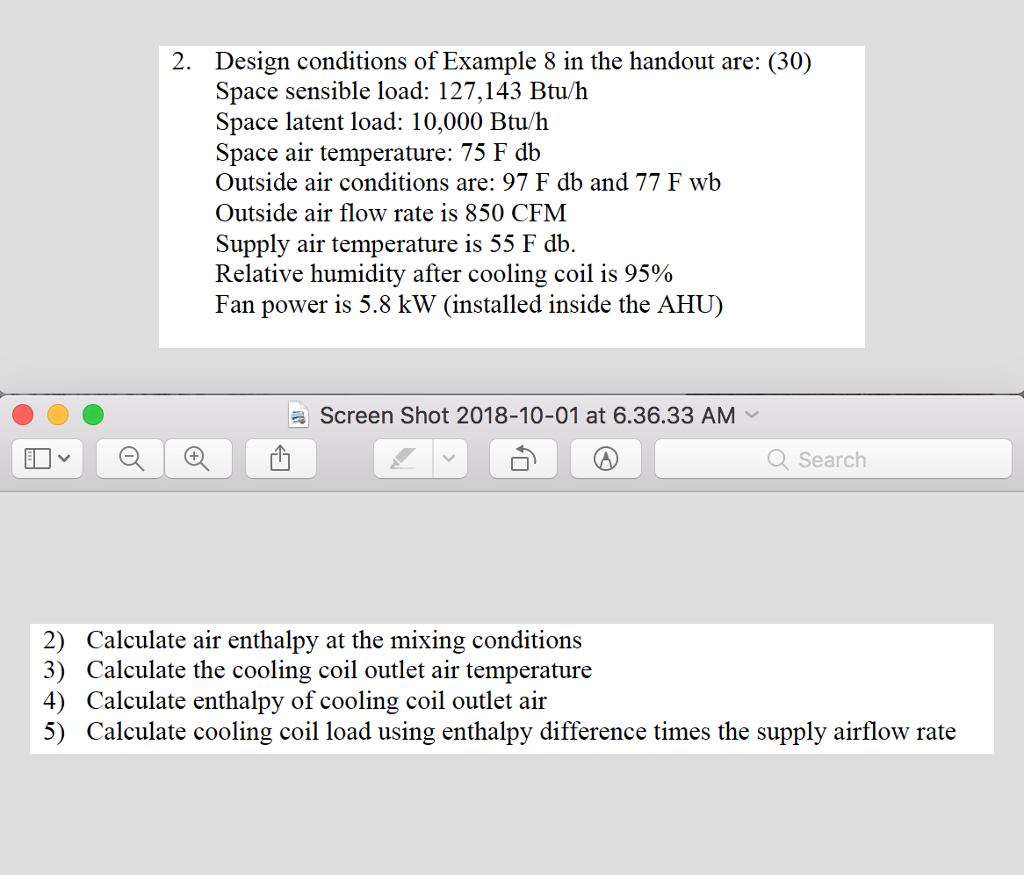1024x875 pixels.
Task: Click text 'Relative humidity after cooling coil is 95%'
Action: click(x=444, y=274)
